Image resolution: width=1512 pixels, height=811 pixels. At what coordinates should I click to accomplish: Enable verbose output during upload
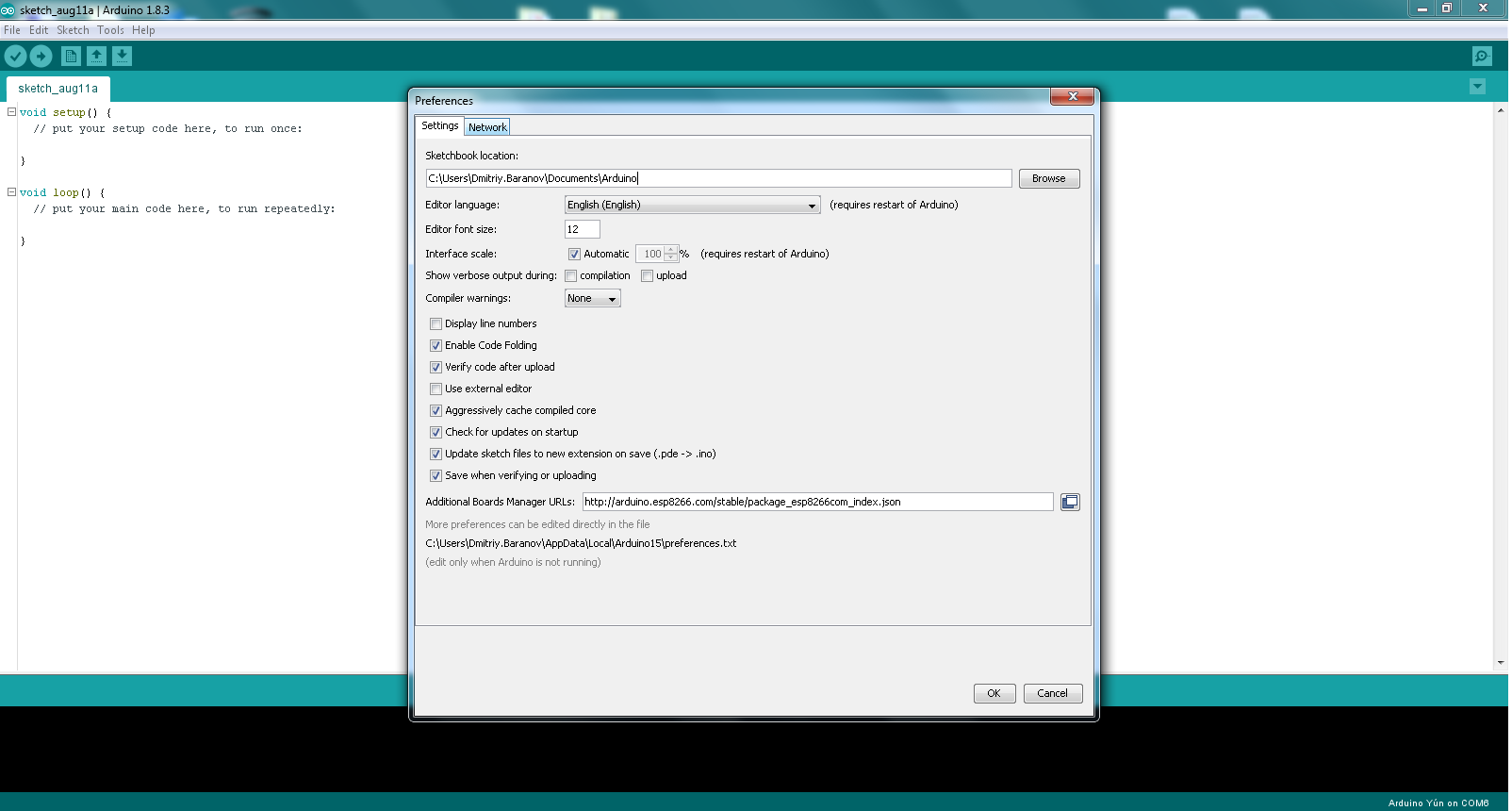[647, 275]
